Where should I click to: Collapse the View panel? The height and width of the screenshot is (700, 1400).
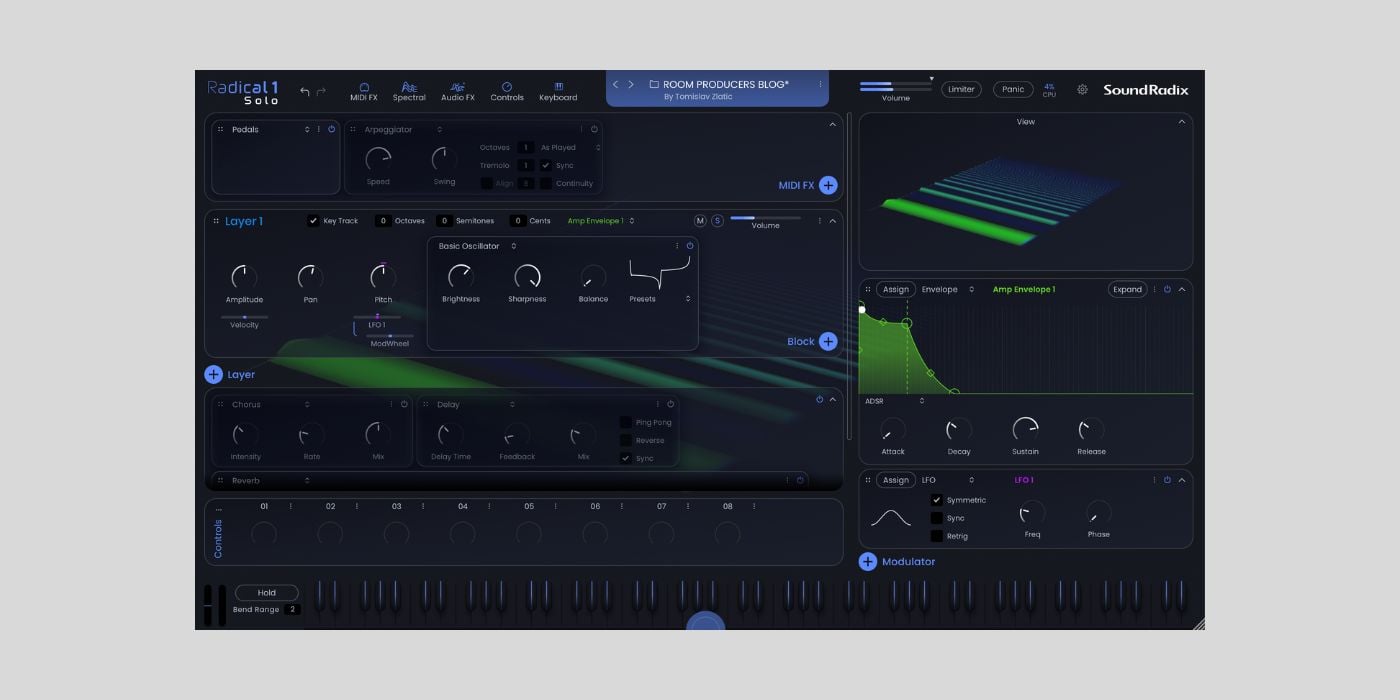tap(1181, 122)
